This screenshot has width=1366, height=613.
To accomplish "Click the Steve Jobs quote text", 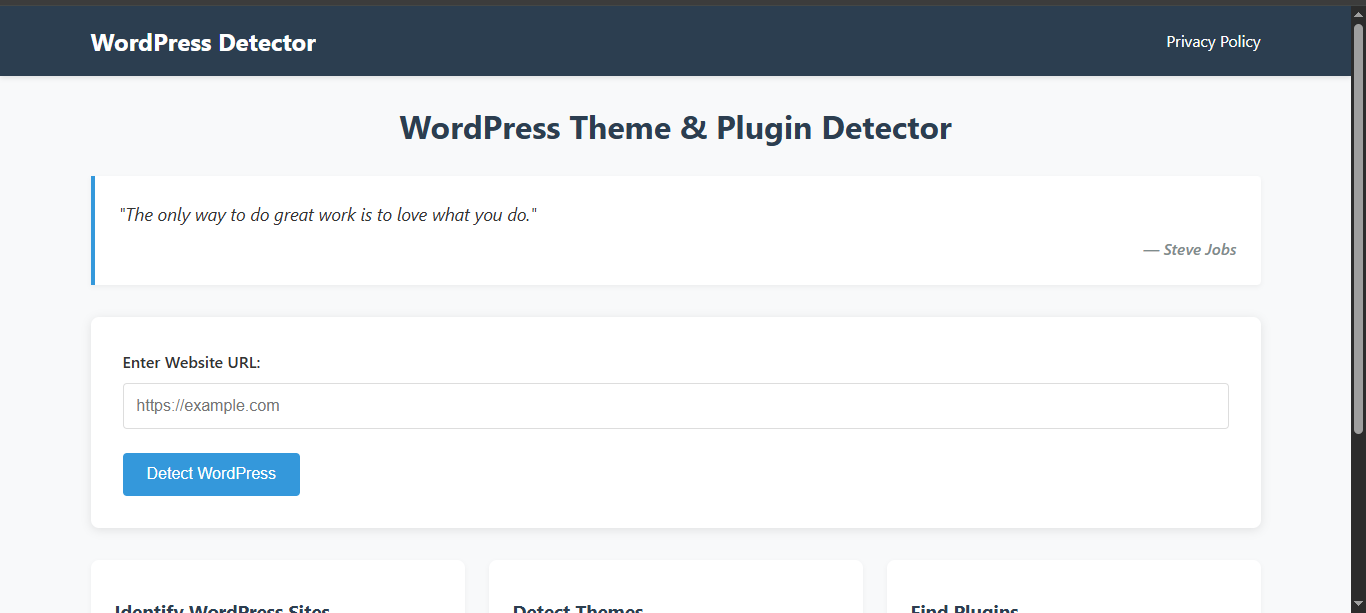I will pyautogui.click(x=328, y=215).
